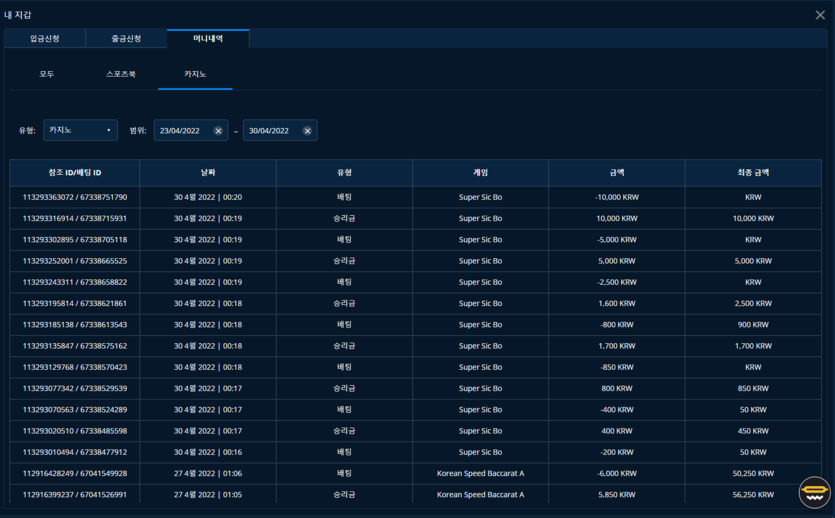This screenshot has width=835, height=518.
Task: Click the 56,250 KRW final balance
Action: (x=753, y=495)
